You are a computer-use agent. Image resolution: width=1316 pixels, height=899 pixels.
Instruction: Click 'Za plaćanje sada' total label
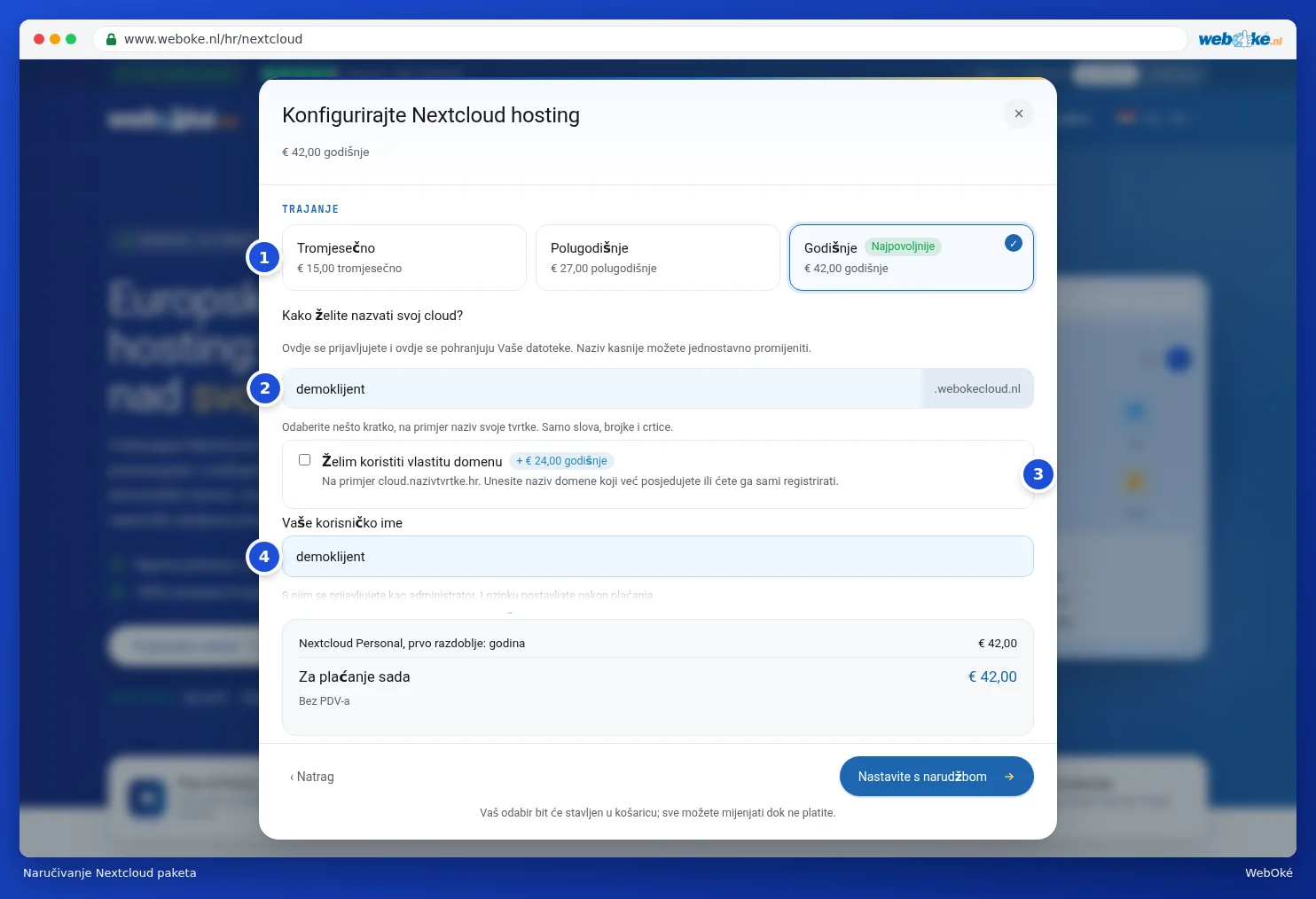coord(354,676)
